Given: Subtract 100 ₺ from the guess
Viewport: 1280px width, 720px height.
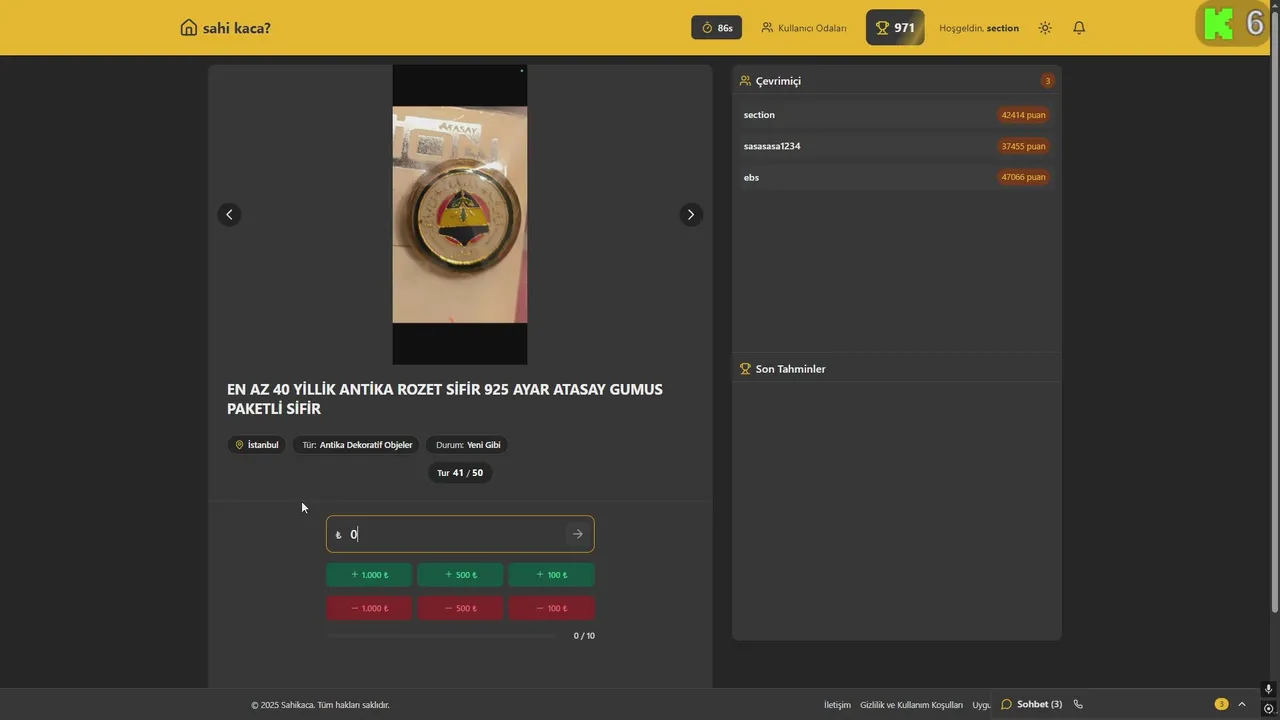Looking at the screenshot, I should point(551,608).
